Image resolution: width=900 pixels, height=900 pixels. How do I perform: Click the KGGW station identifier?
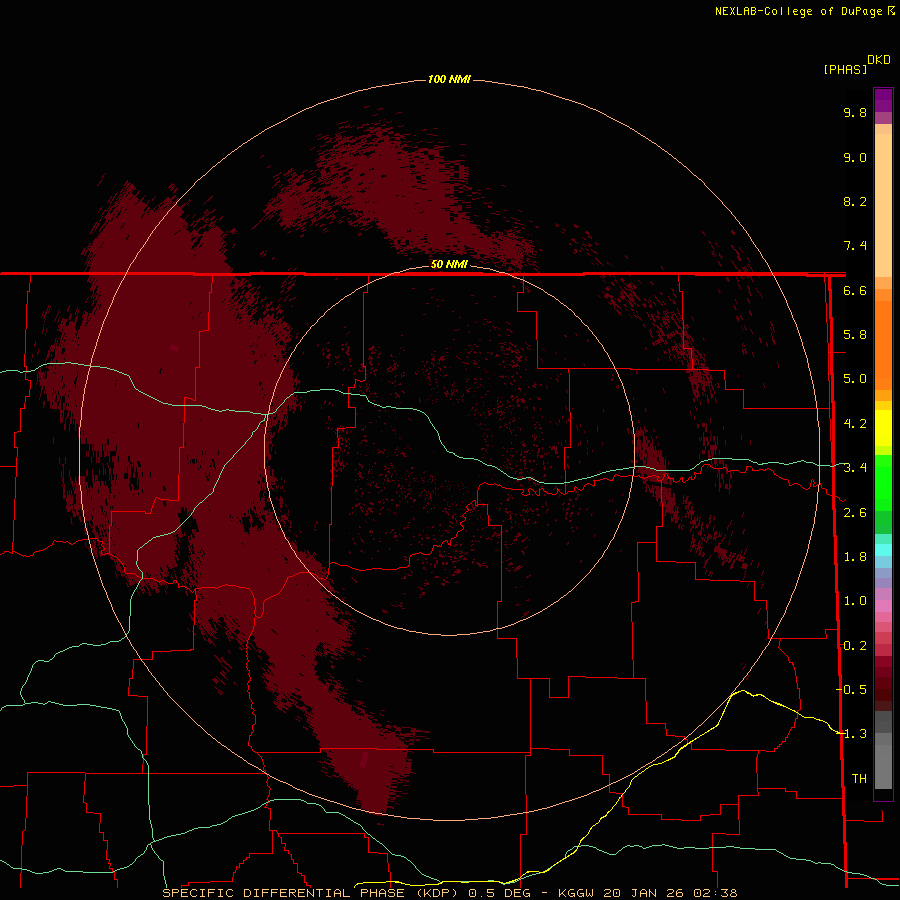[577, 893]
